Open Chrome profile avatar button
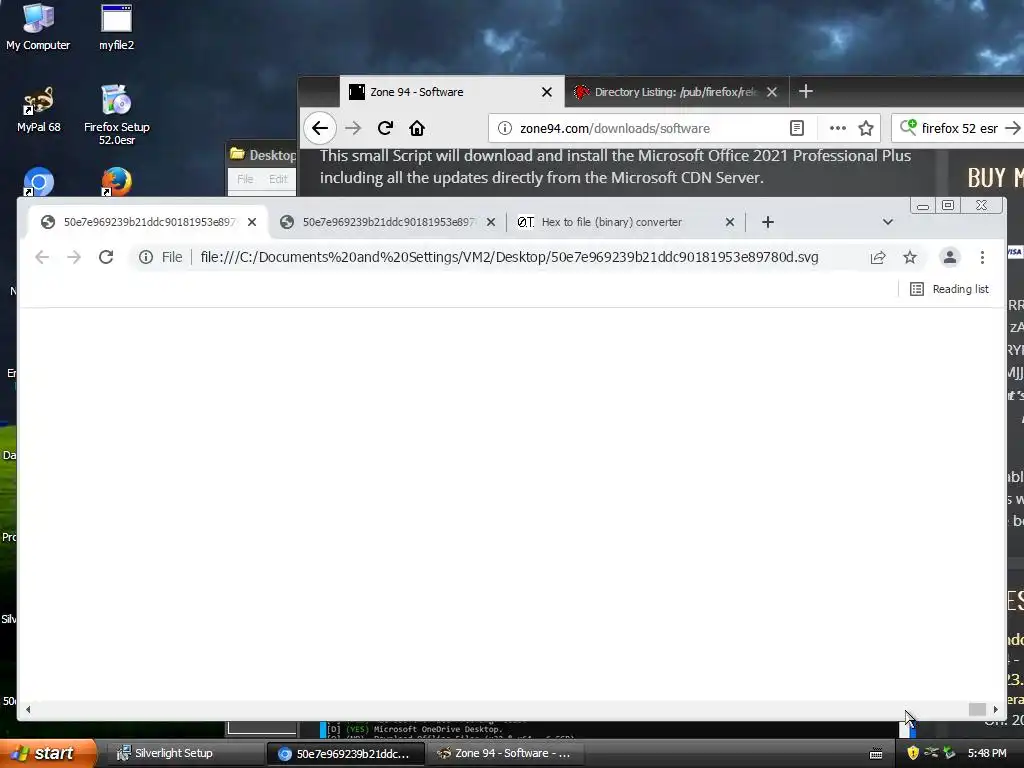The height and width of the screenshot is (768, 1024). (950, 257)
